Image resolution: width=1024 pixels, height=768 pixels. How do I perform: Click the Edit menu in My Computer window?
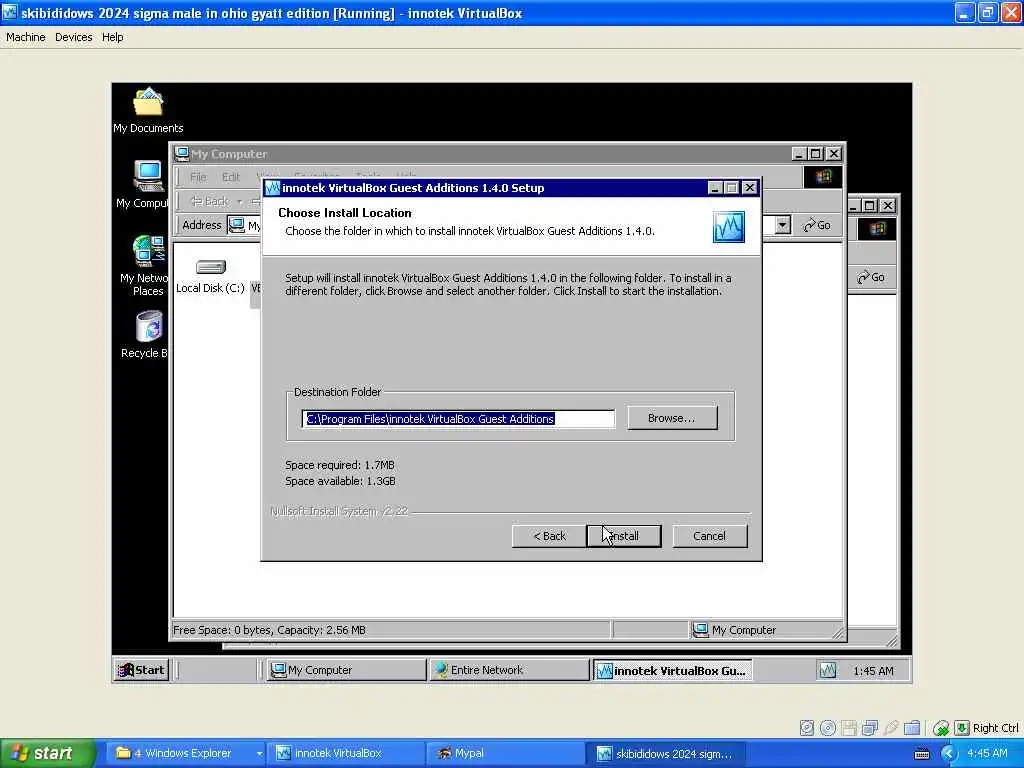click(231, 177)
